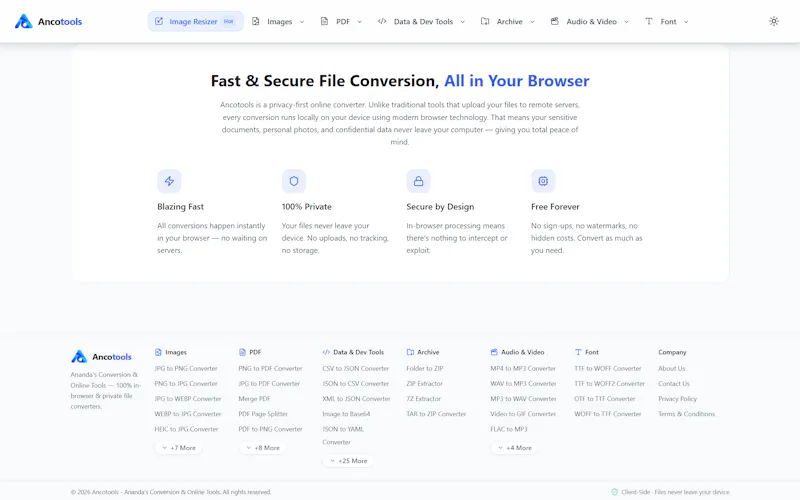Open PNG to JPG Converter link
The width and height of the screenshot is (800, 500).
186,384
